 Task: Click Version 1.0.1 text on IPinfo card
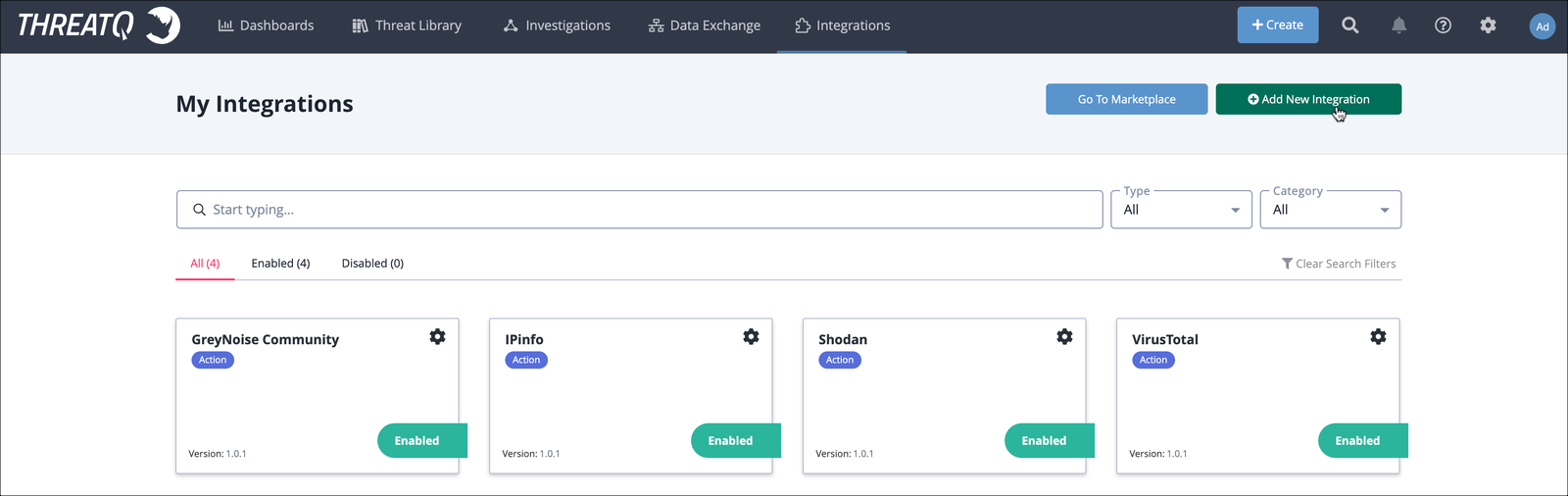pos(531,454)
